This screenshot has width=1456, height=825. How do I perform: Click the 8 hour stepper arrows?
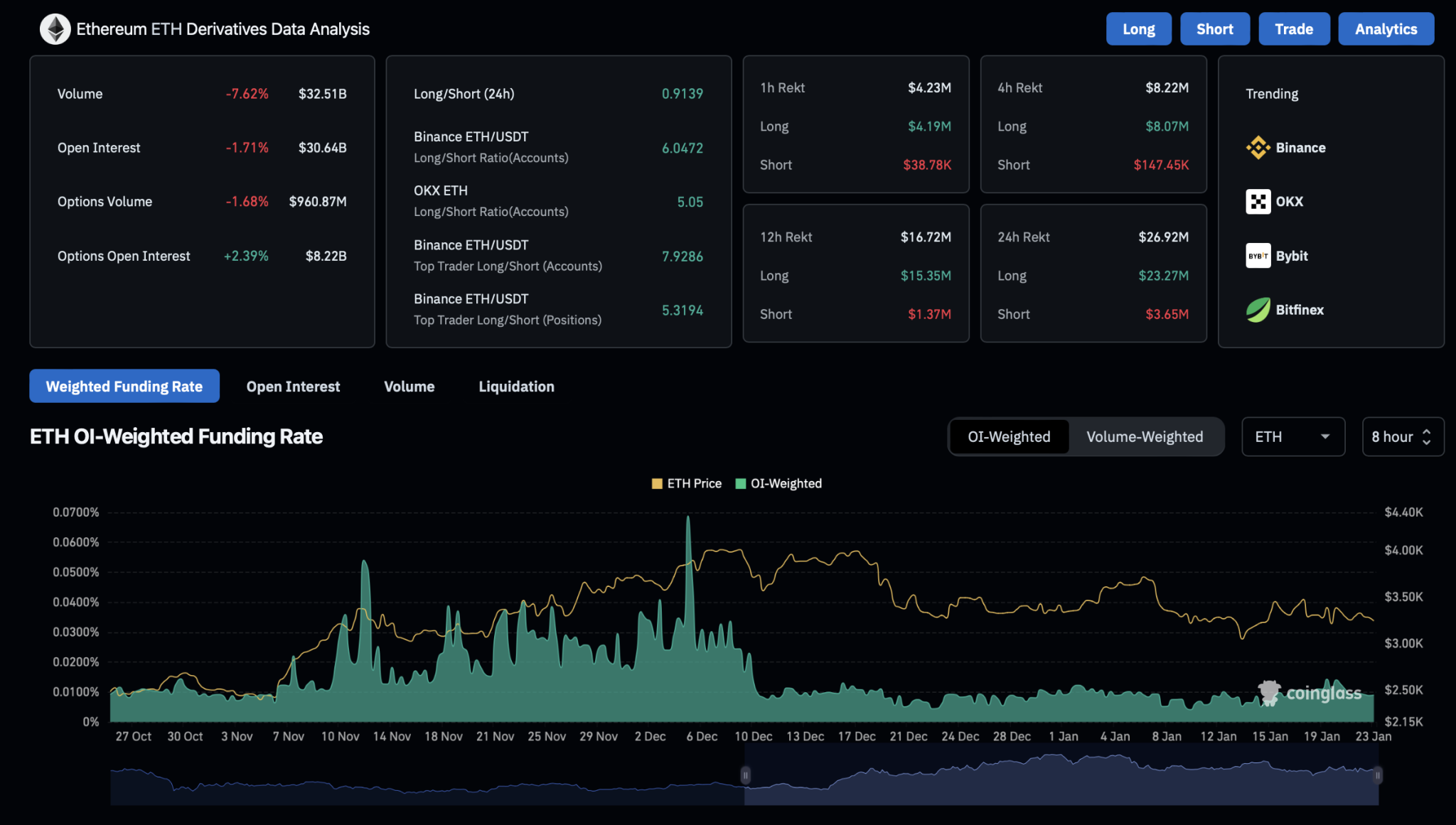pos(1426,437)
